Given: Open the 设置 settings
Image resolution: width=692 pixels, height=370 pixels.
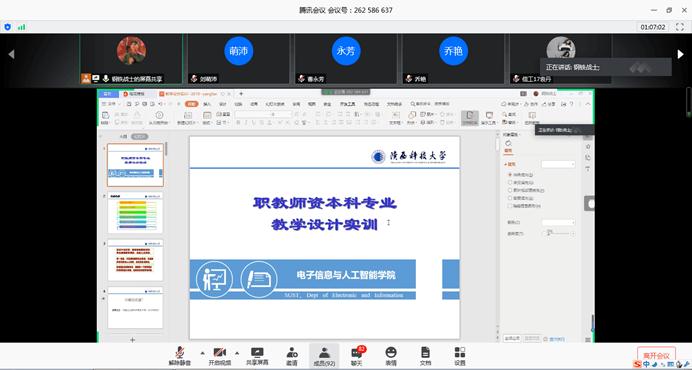Looking at the screenshot, I should [460, 356].
